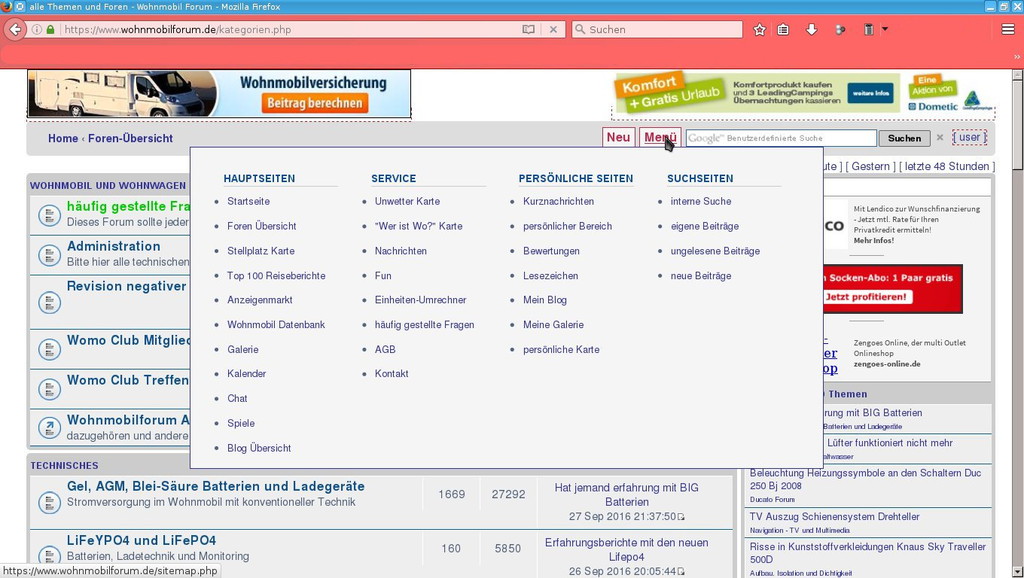Click the extension icon next to downloads
Viewport: 1024px width, 578px height.
(x=840, y=29)
